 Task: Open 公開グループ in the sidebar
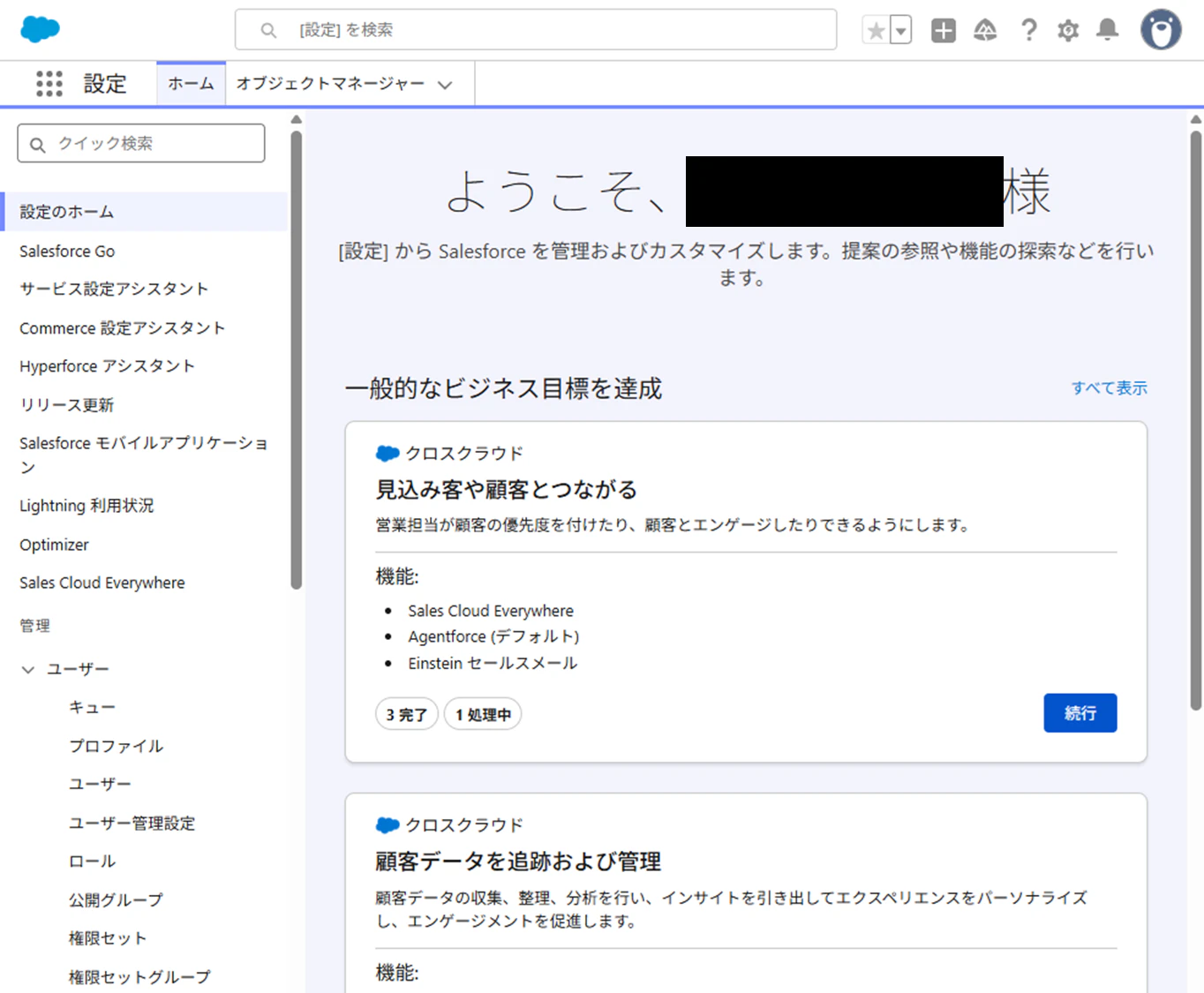[x=116, y=900]
